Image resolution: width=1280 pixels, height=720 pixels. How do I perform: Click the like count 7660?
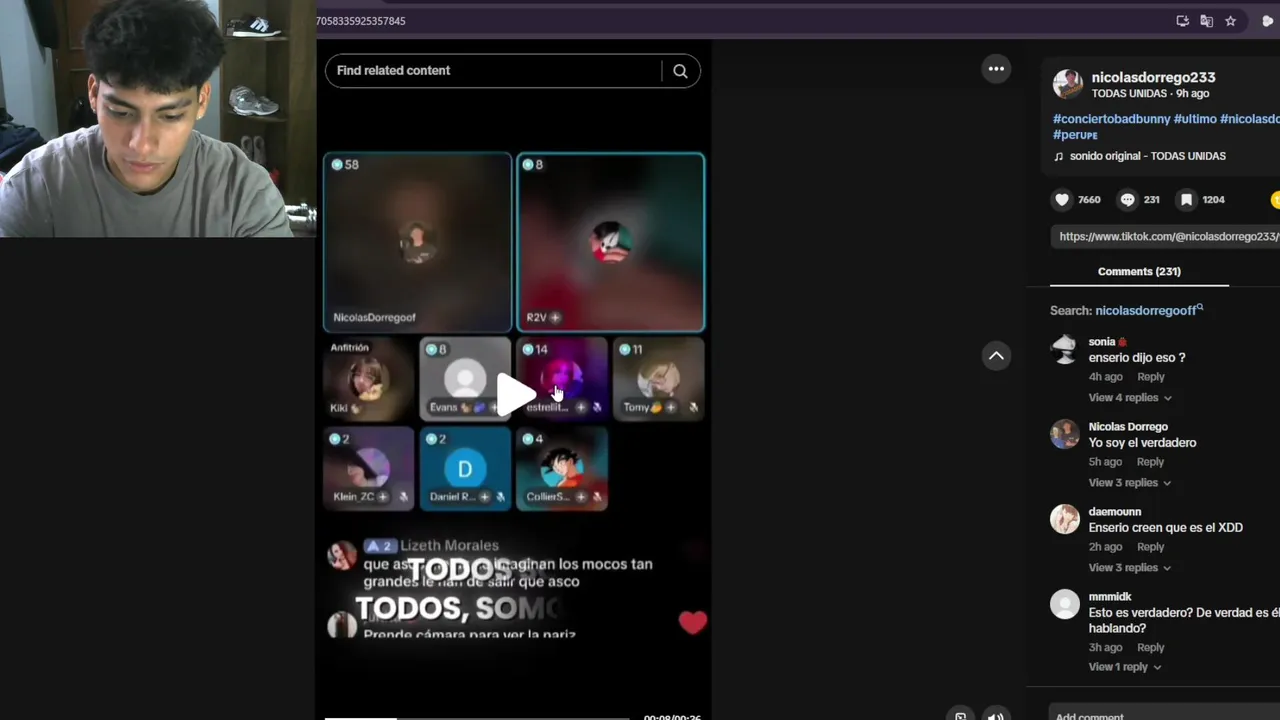1089,200
